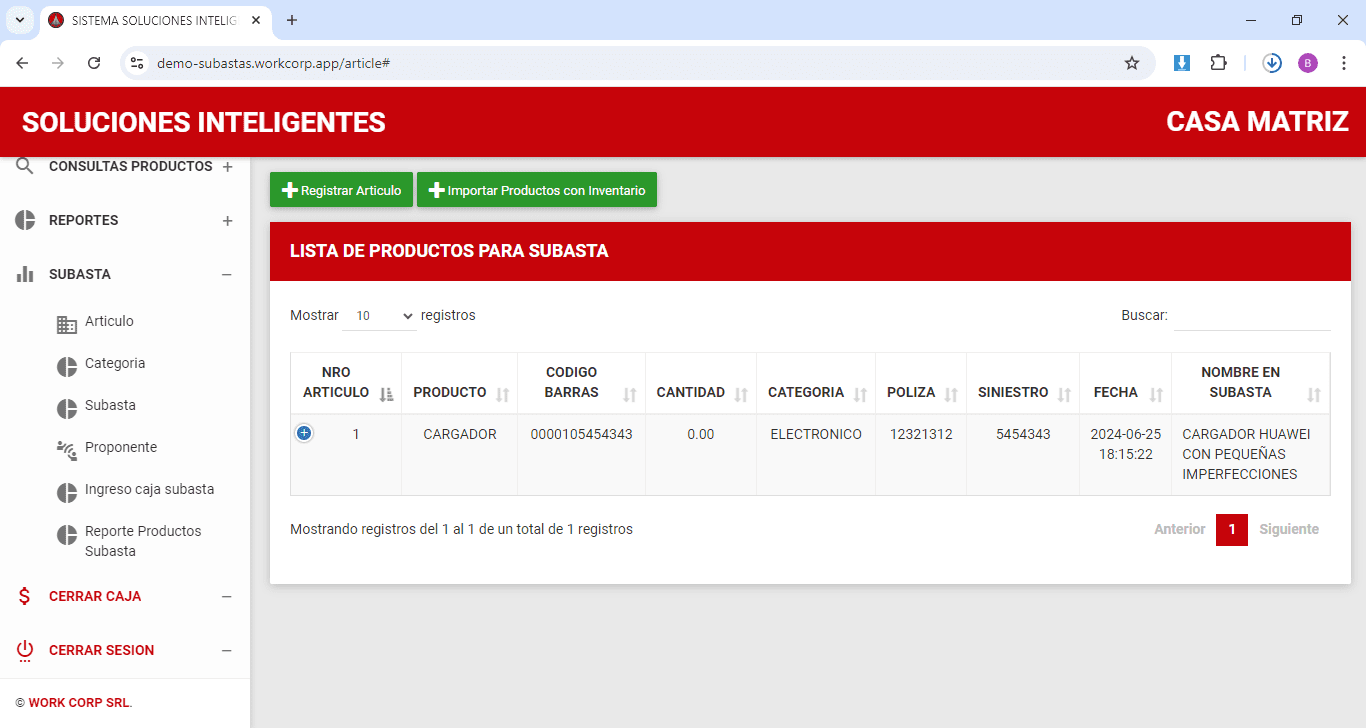Sort by NOMBRE EN SUBASTA column
The height and width of the screenshot is (728, 1366).
click(x=1250, y=383)
